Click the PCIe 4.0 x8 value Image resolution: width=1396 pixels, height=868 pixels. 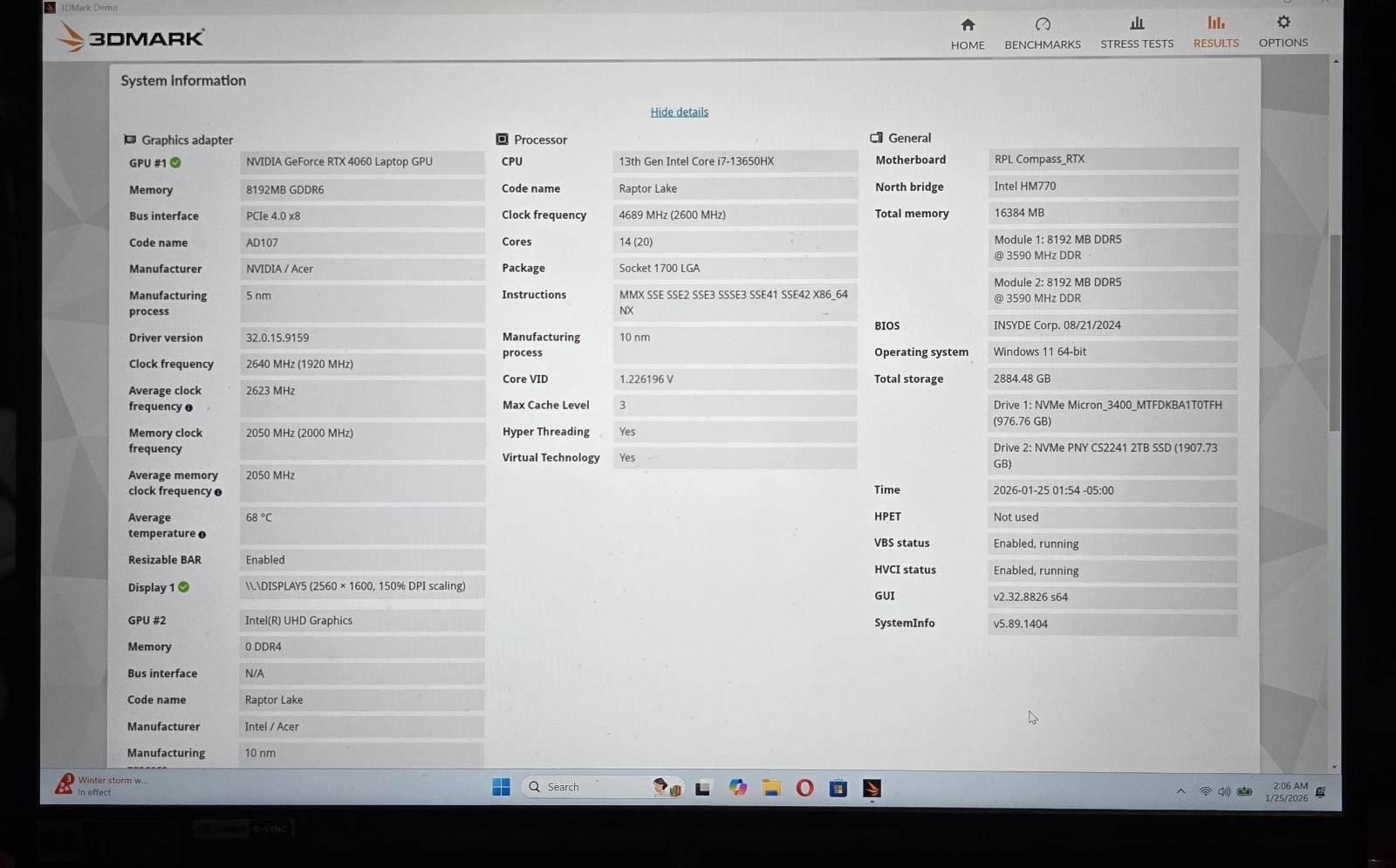[x=362, y=216]
